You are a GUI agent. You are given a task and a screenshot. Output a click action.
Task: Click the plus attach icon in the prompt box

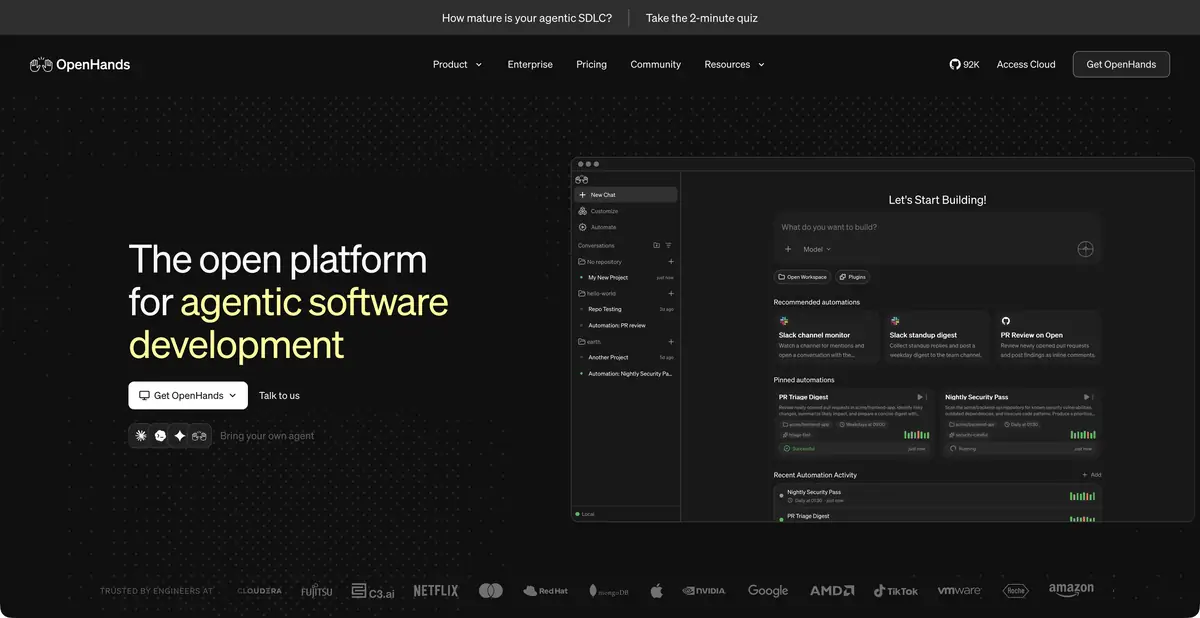tap(788, 249)
